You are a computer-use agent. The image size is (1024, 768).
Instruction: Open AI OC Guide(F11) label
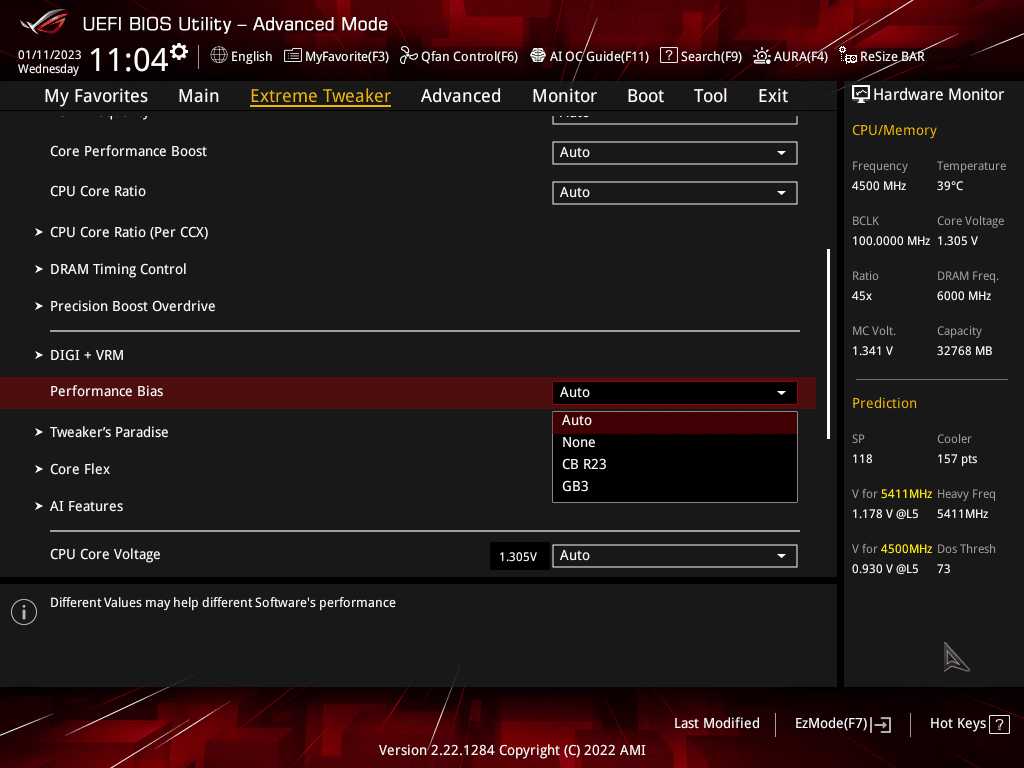click(599, 56)
